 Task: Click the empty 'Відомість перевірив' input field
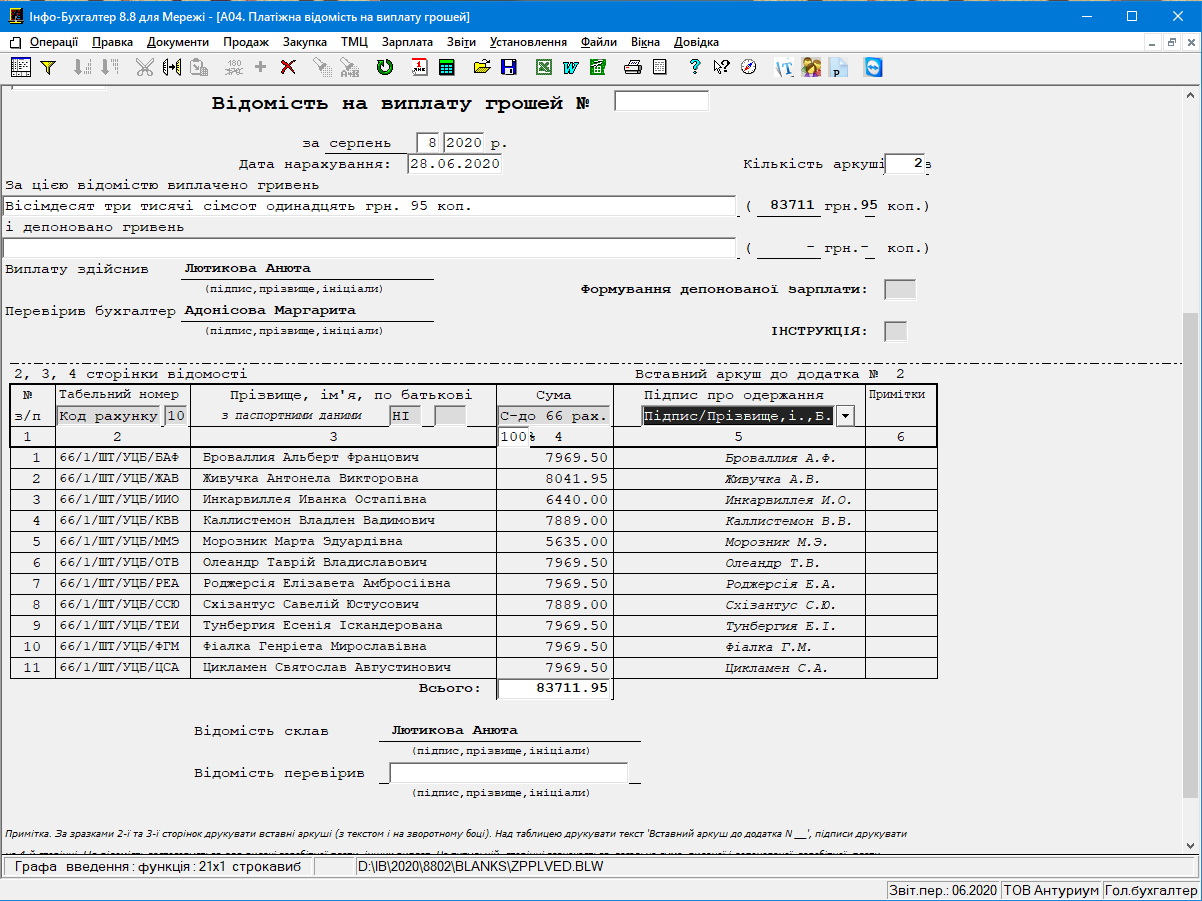(508, 773)
